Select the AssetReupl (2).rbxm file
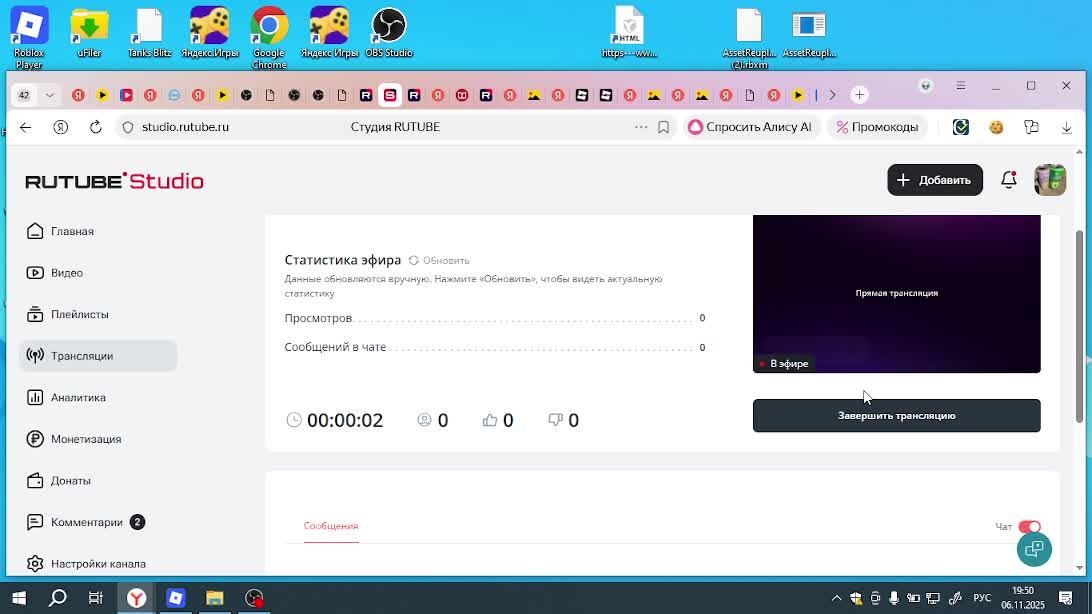Screen dimensions: 1092x614 [x=749, y=38]
